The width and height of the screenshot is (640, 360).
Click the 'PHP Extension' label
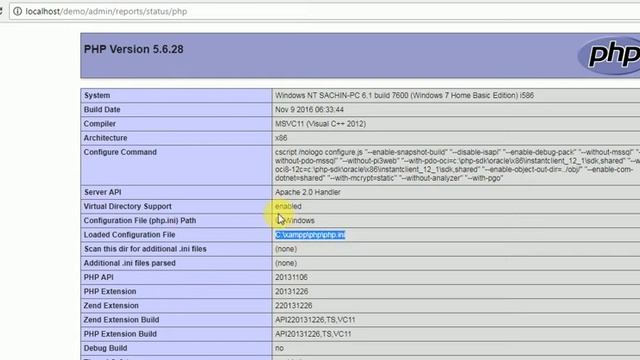(x=110, y=292)
